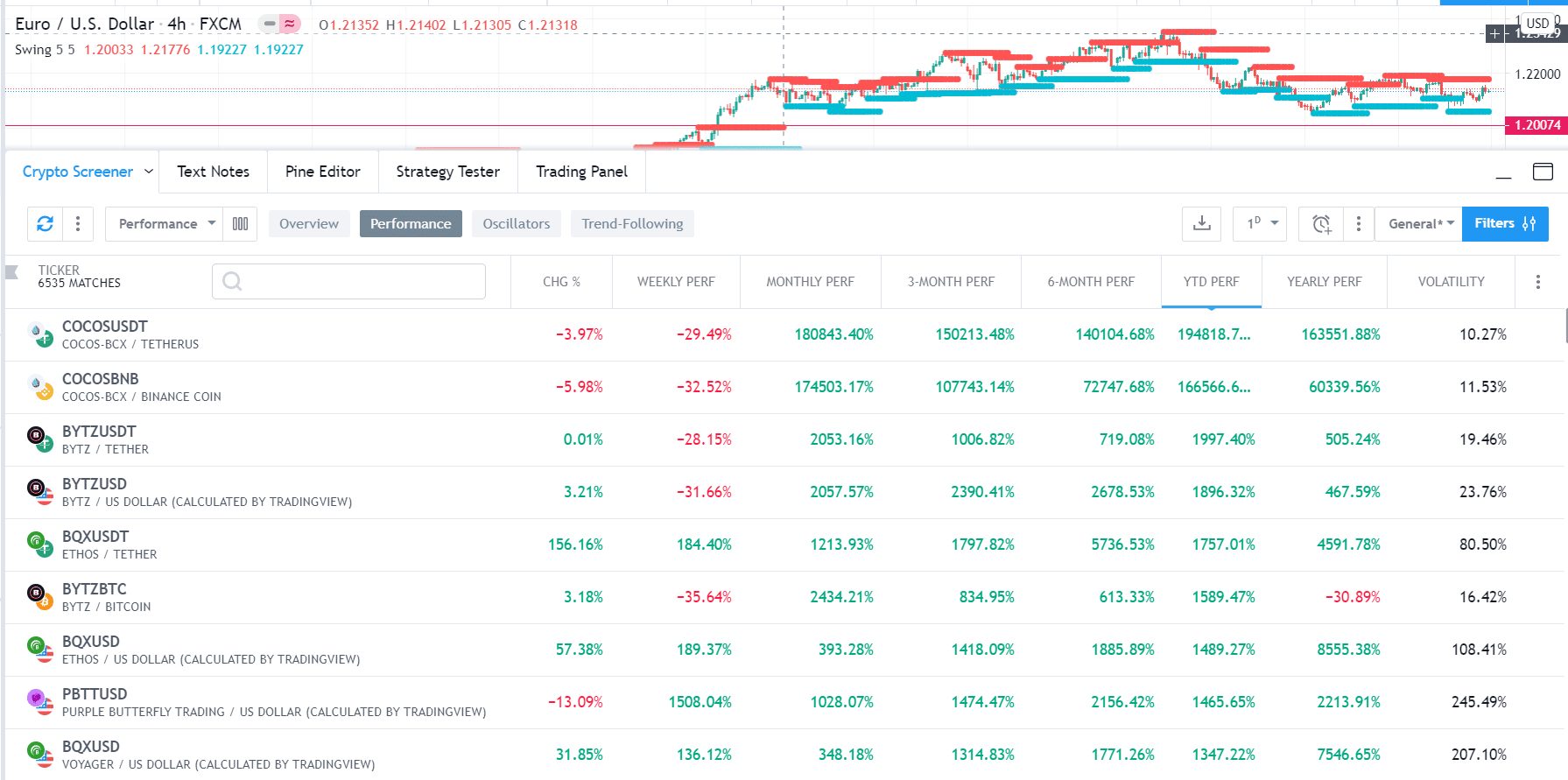Screen dimensions: 1568x780
Task: Click COCOSUSDT coin logo
Action: coord(39,334)
